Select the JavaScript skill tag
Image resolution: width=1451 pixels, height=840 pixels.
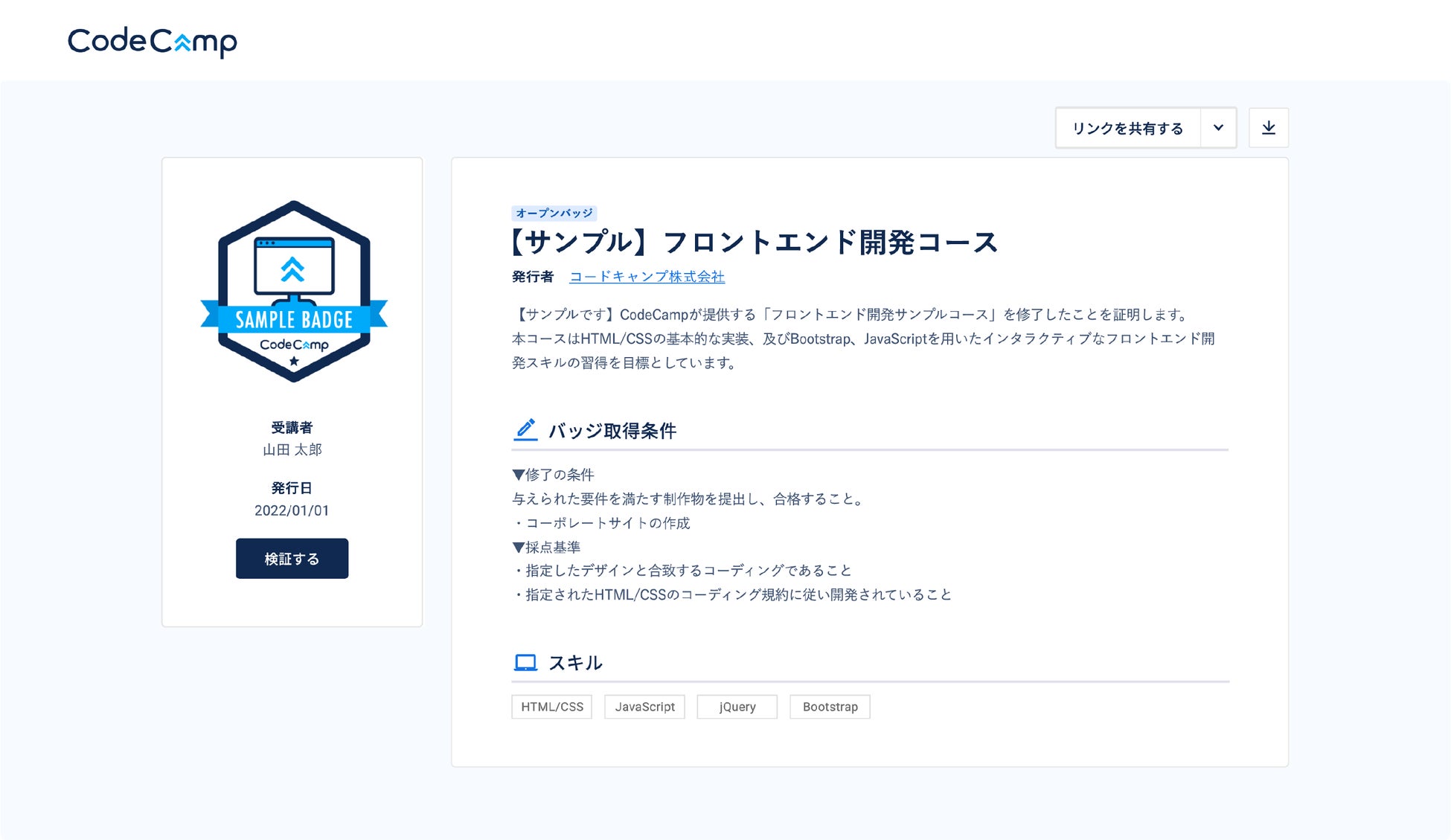pyautogui.click(x=644, y=707)
